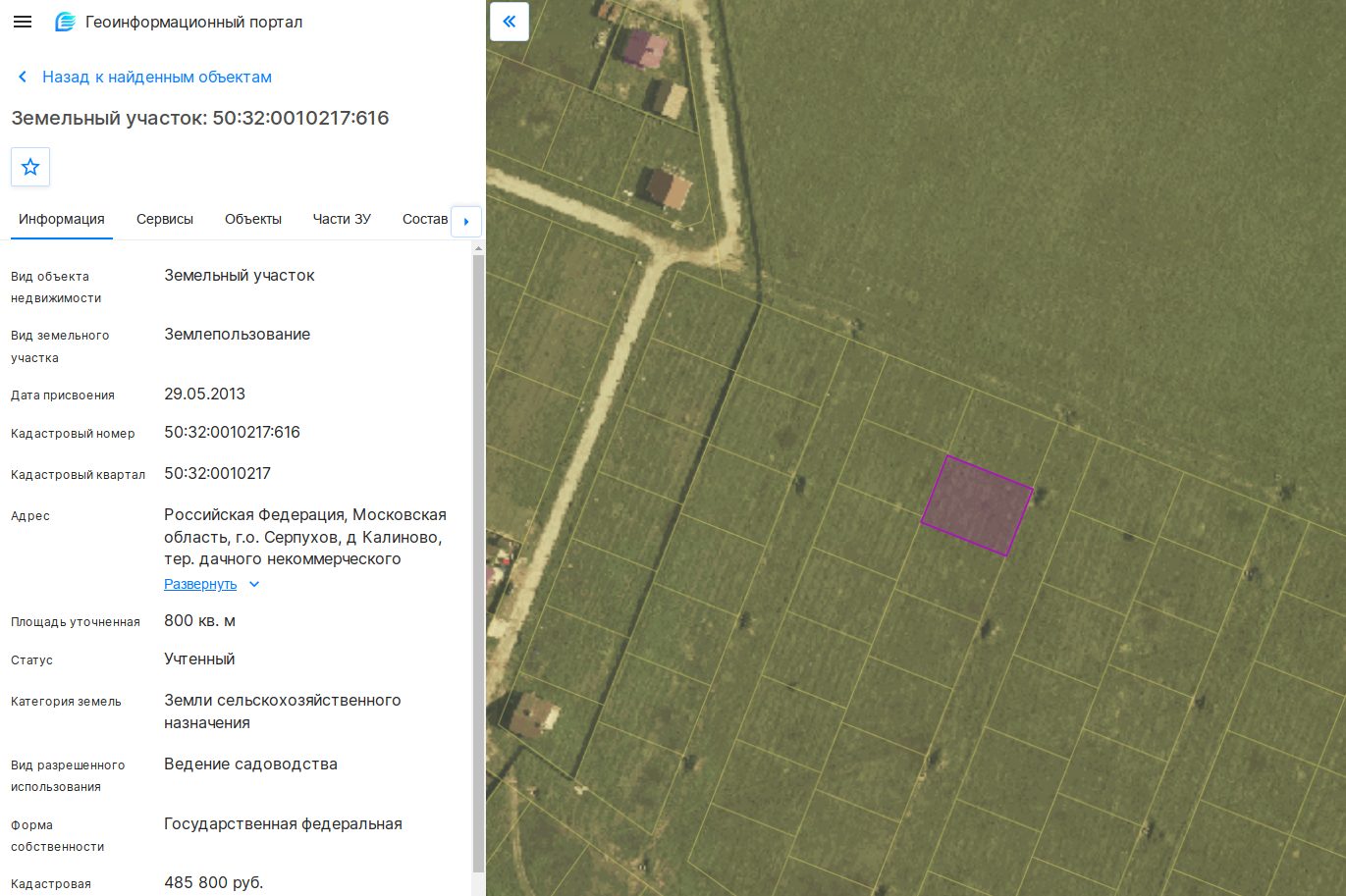Click the back arrow next to Назад
This screenshot has width=1346, height=896.
(23, 77)
